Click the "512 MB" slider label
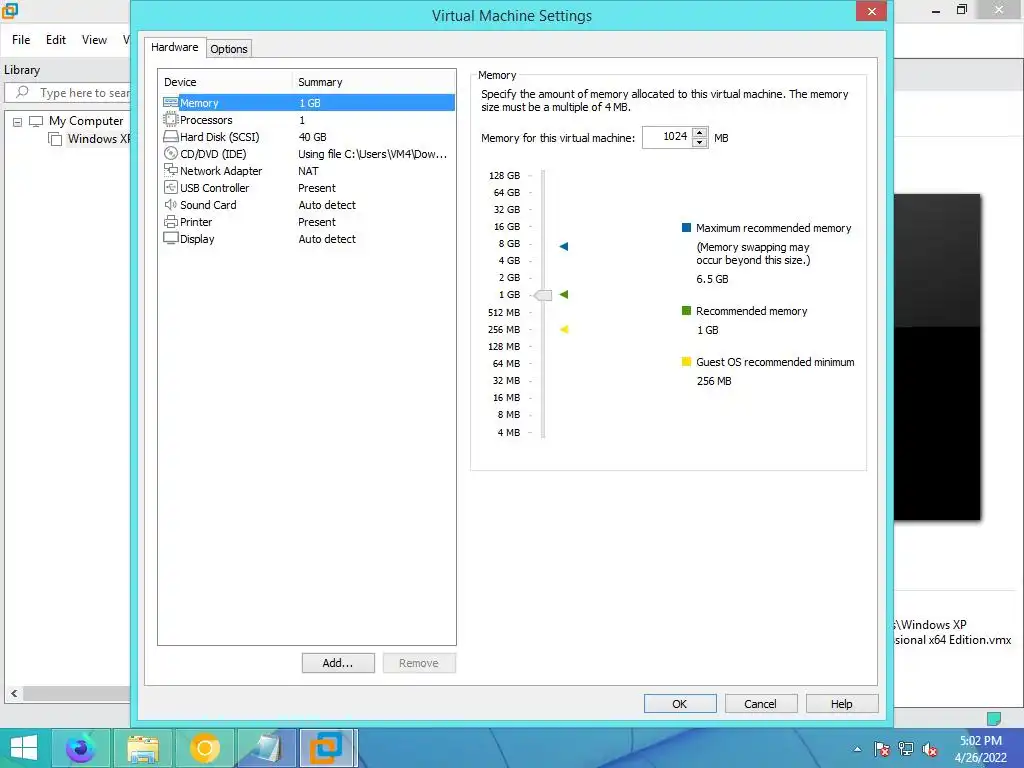The height and width of the screenshot is (768, 1024). point(504,312)
